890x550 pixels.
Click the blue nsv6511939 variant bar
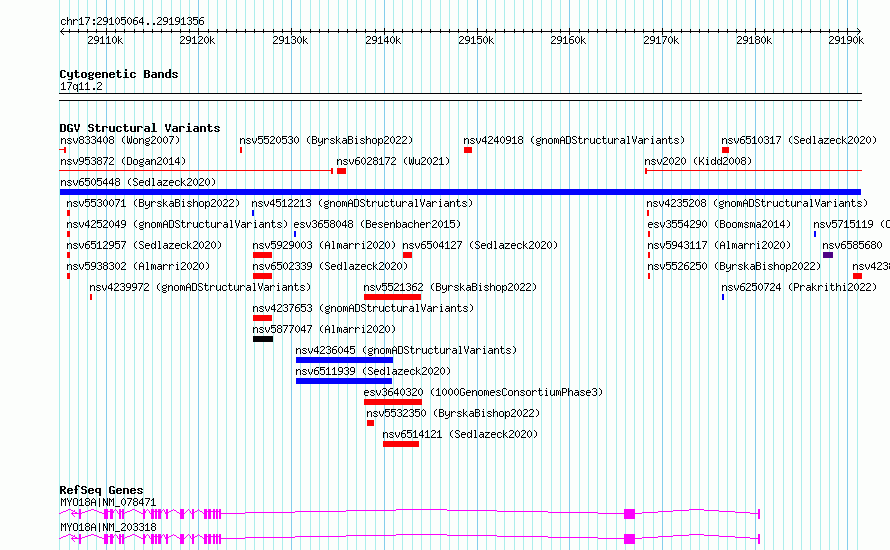point(343,381)
